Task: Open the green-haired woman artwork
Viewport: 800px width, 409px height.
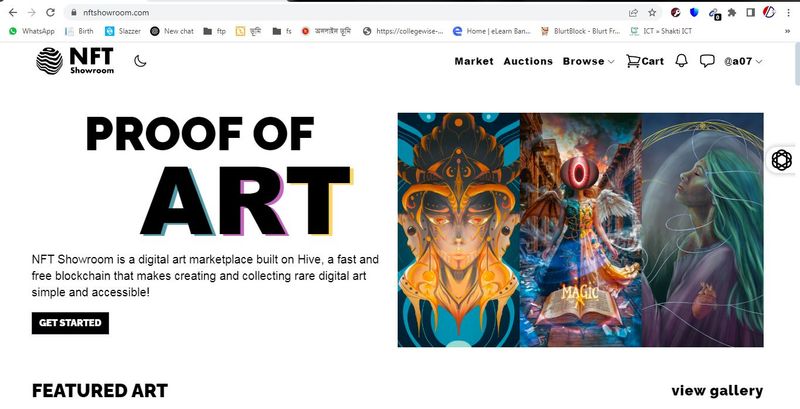Action: click(x=703, y=230)
